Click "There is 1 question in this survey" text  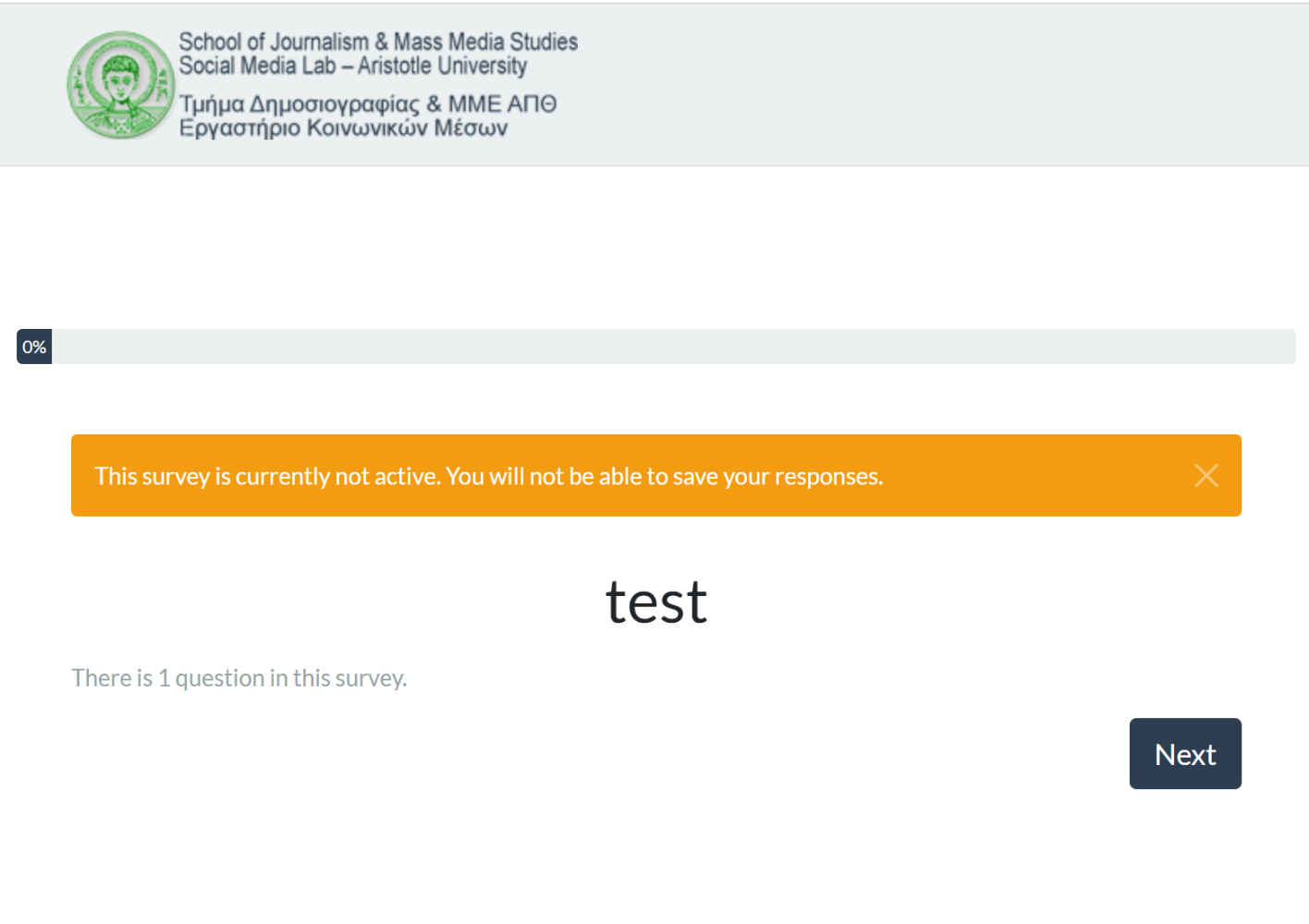point(239,678)
